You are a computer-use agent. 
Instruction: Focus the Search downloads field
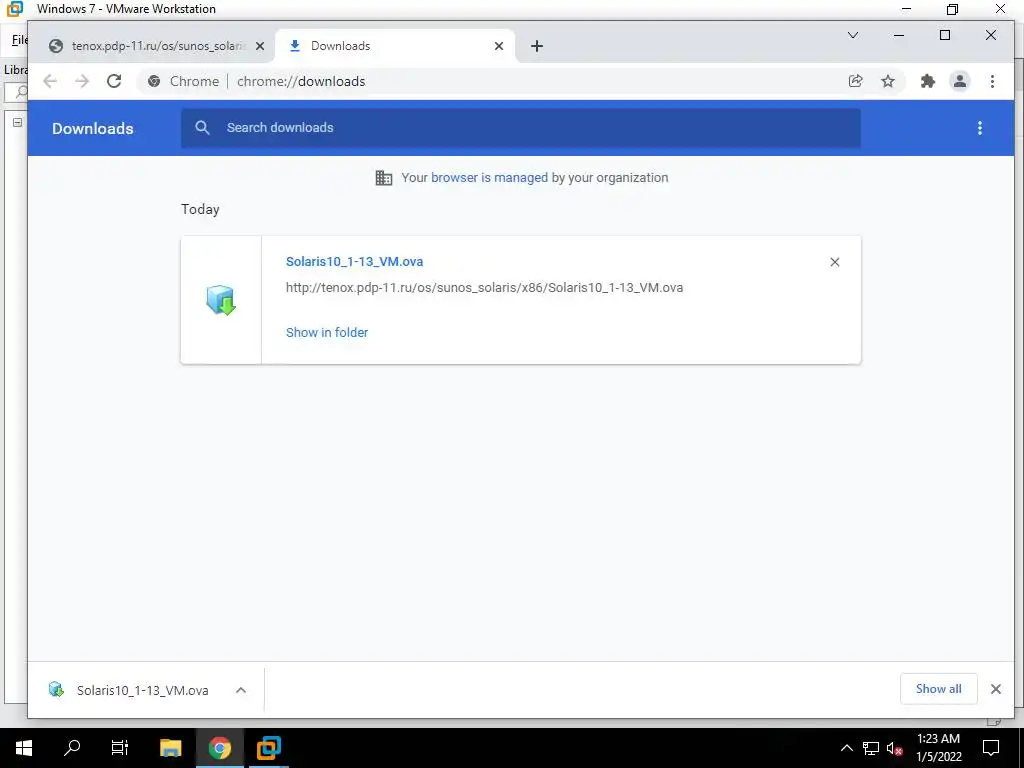tap(520, 128)
